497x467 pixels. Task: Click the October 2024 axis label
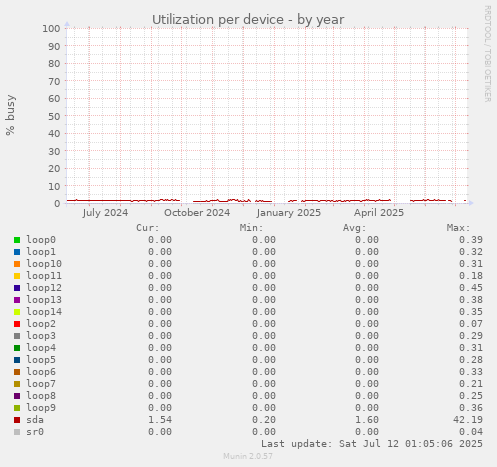tap(197, 213)
